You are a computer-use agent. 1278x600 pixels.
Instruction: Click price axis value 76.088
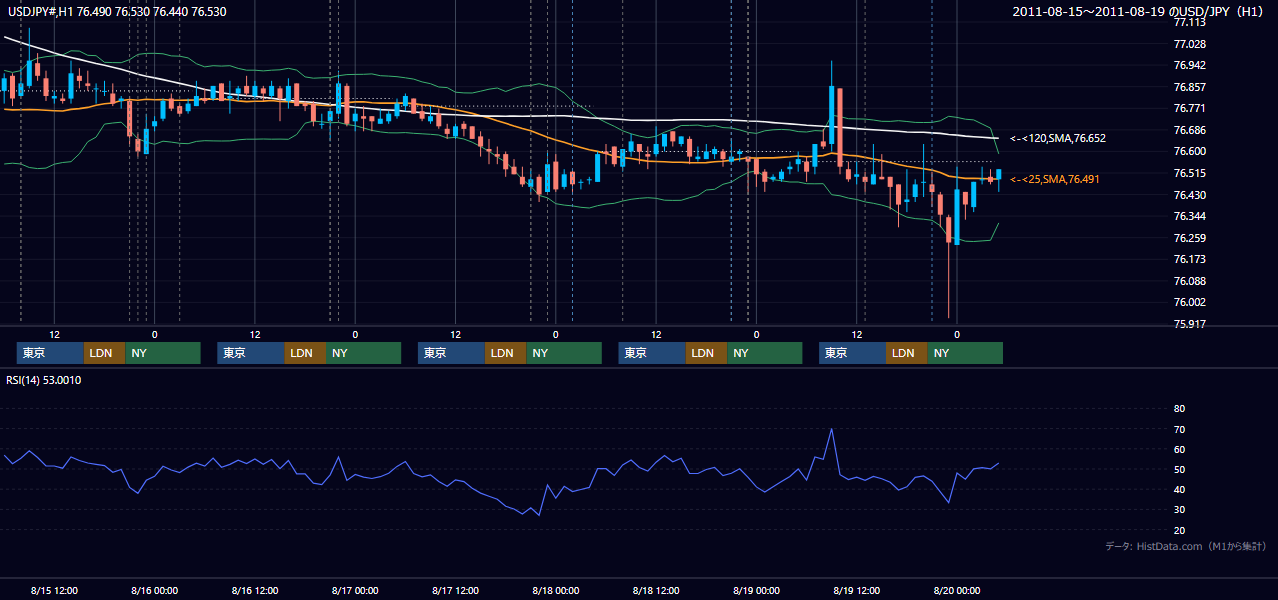pyautogui.click(x=1189, y=281)
